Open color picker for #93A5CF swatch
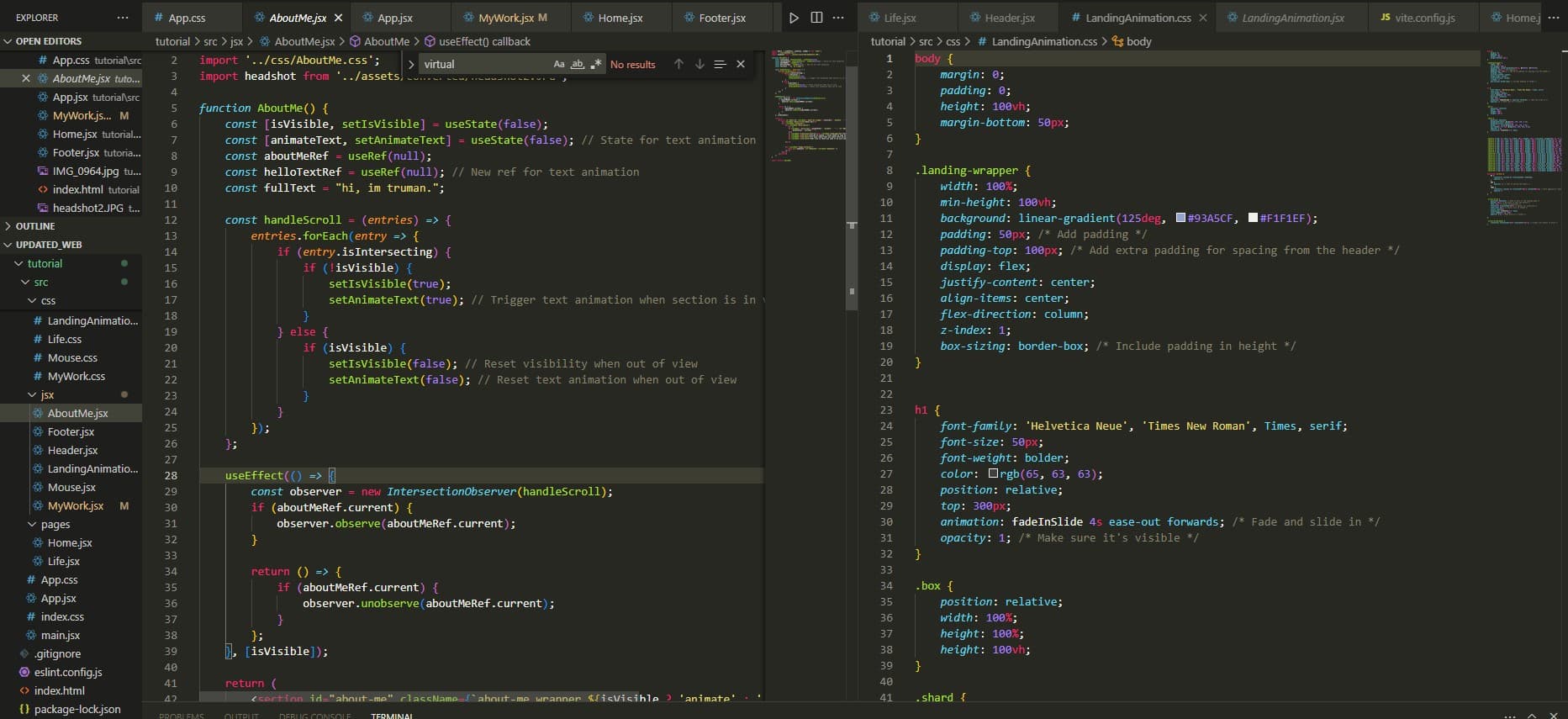Viewport: 1568px width, 719px height. coord(1180,218)
